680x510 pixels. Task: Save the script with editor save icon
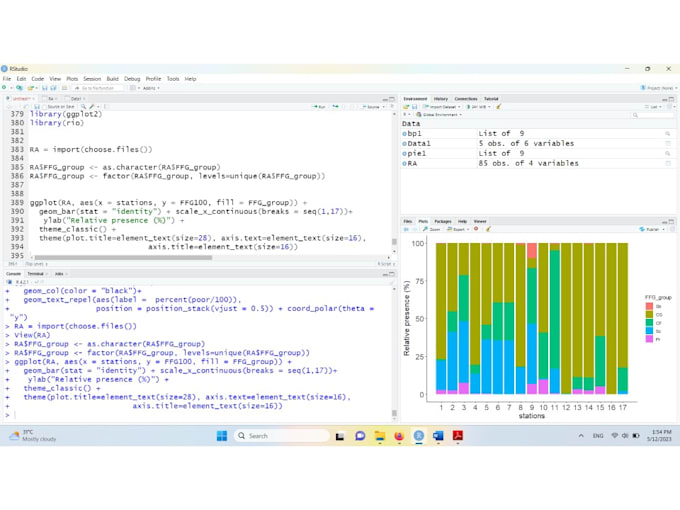[37, 107]
